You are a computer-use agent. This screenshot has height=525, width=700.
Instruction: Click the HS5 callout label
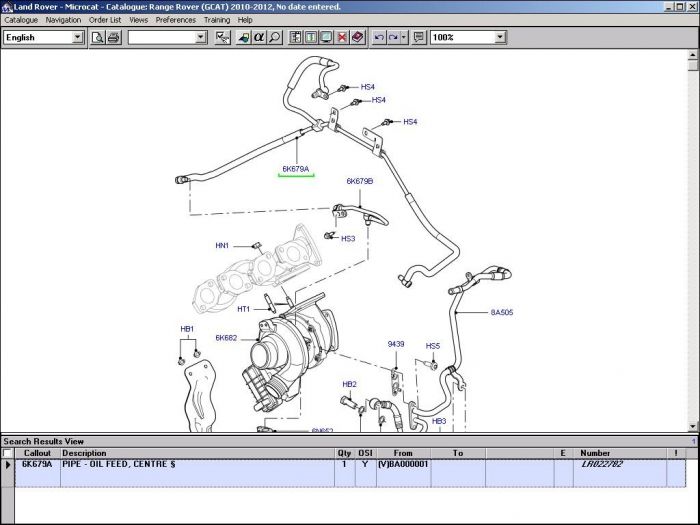point(433,346)
